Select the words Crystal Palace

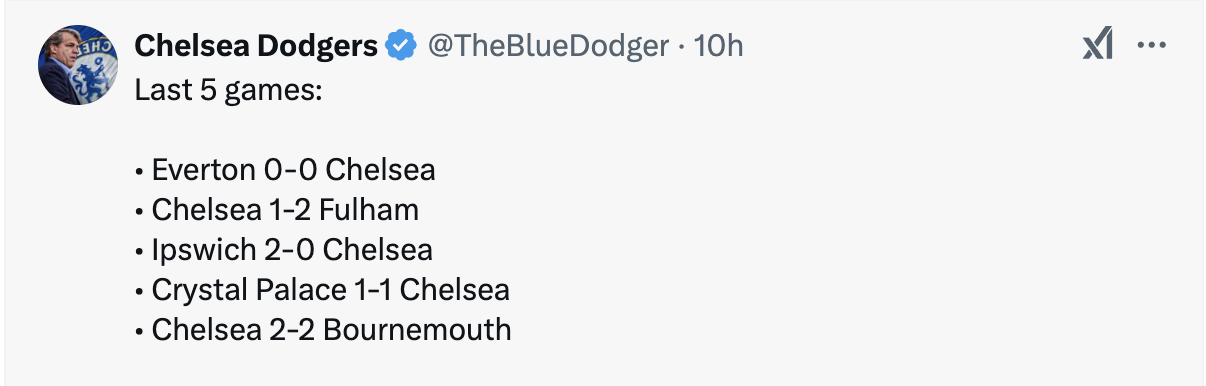pos(245,290)
